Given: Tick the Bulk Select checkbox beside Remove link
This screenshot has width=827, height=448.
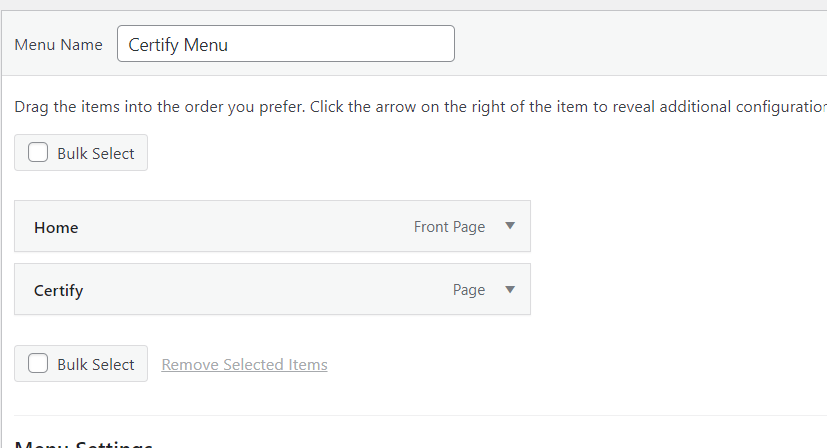Looking at the screenshot, I should pos(38,364).
